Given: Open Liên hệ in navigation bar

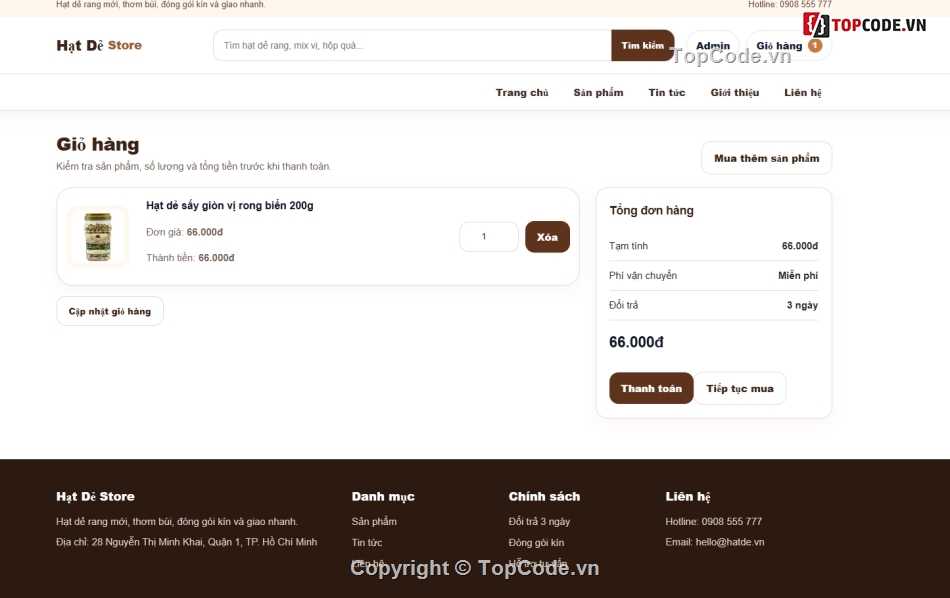Looking at the screenshot, I should point(803,93).
